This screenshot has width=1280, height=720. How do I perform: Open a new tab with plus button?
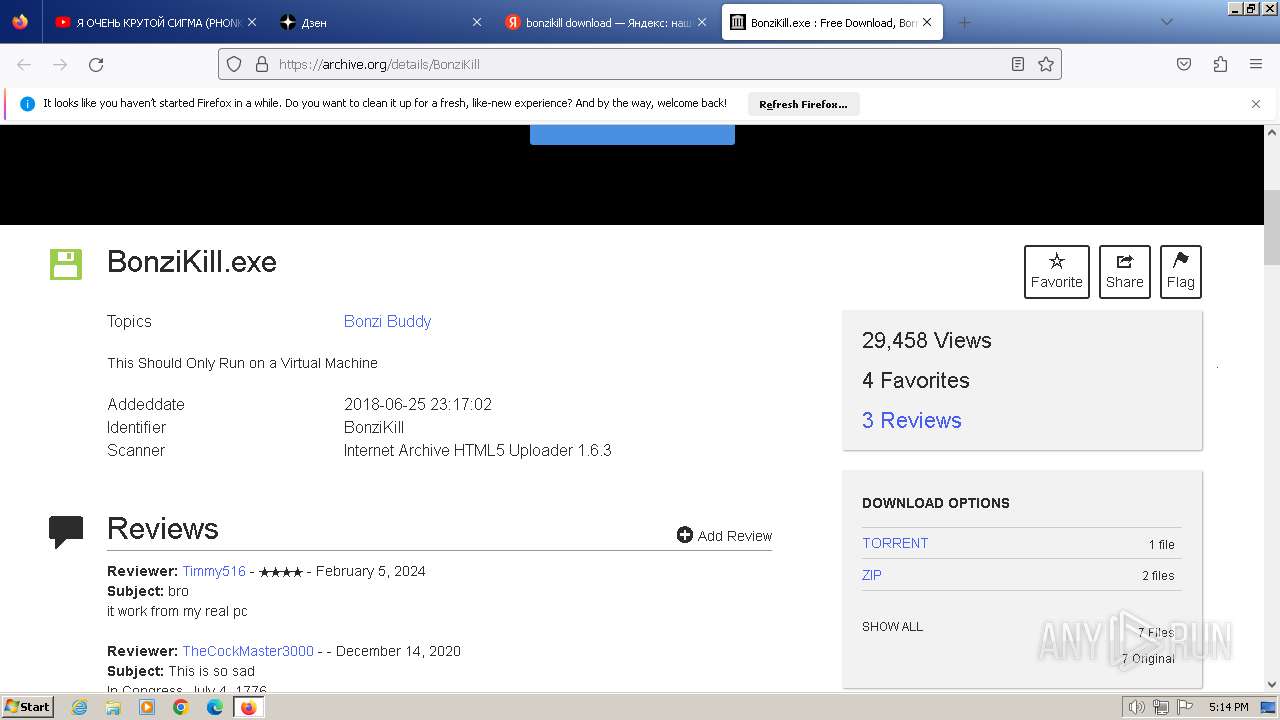(x=964, y=22)
